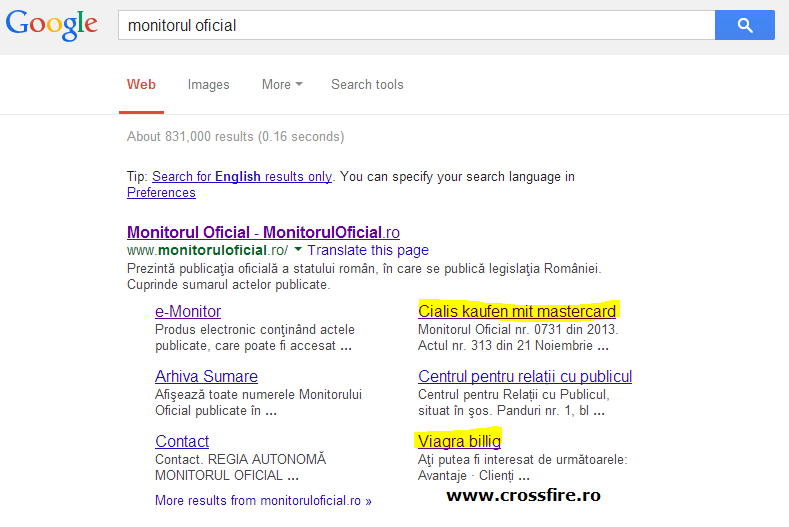Click the blue magnifier search button

click(x=744, y=25)
